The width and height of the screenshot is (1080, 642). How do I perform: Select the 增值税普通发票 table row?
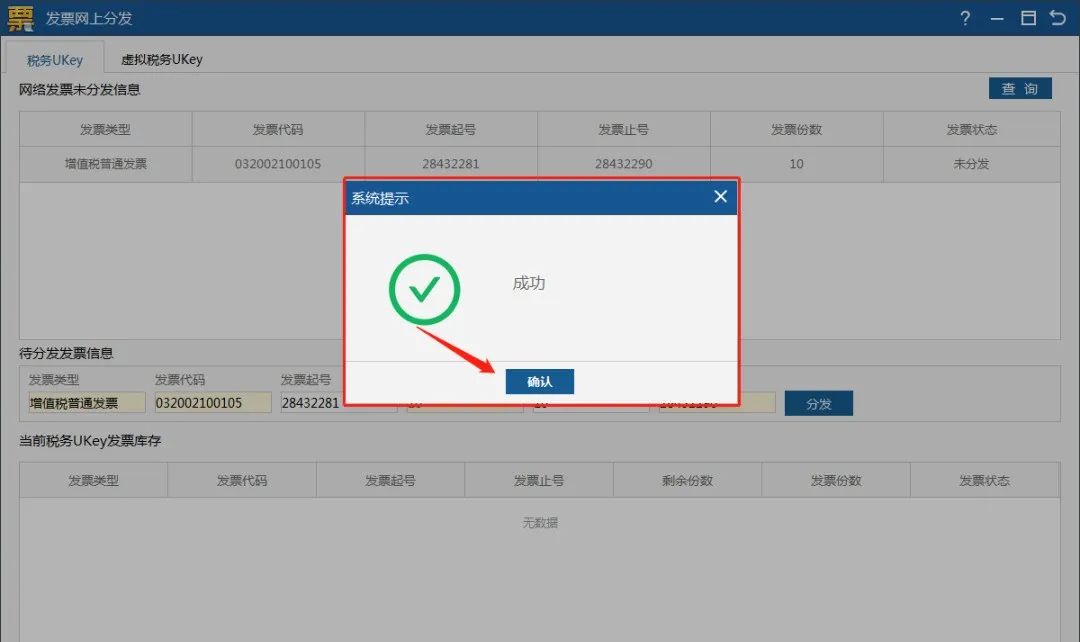(539, 164)
